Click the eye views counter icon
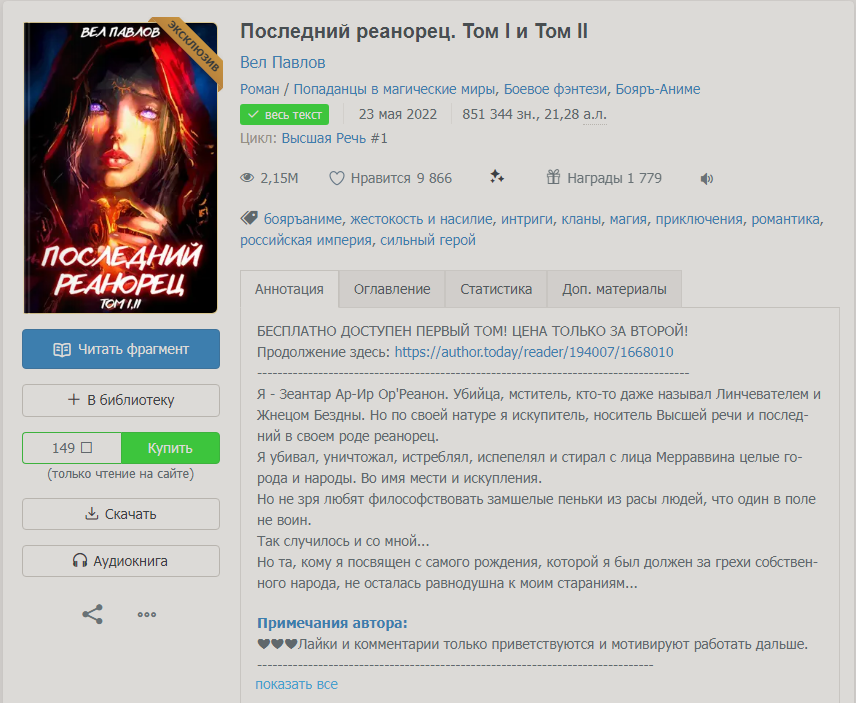856x703 pixels. point(247,178)
